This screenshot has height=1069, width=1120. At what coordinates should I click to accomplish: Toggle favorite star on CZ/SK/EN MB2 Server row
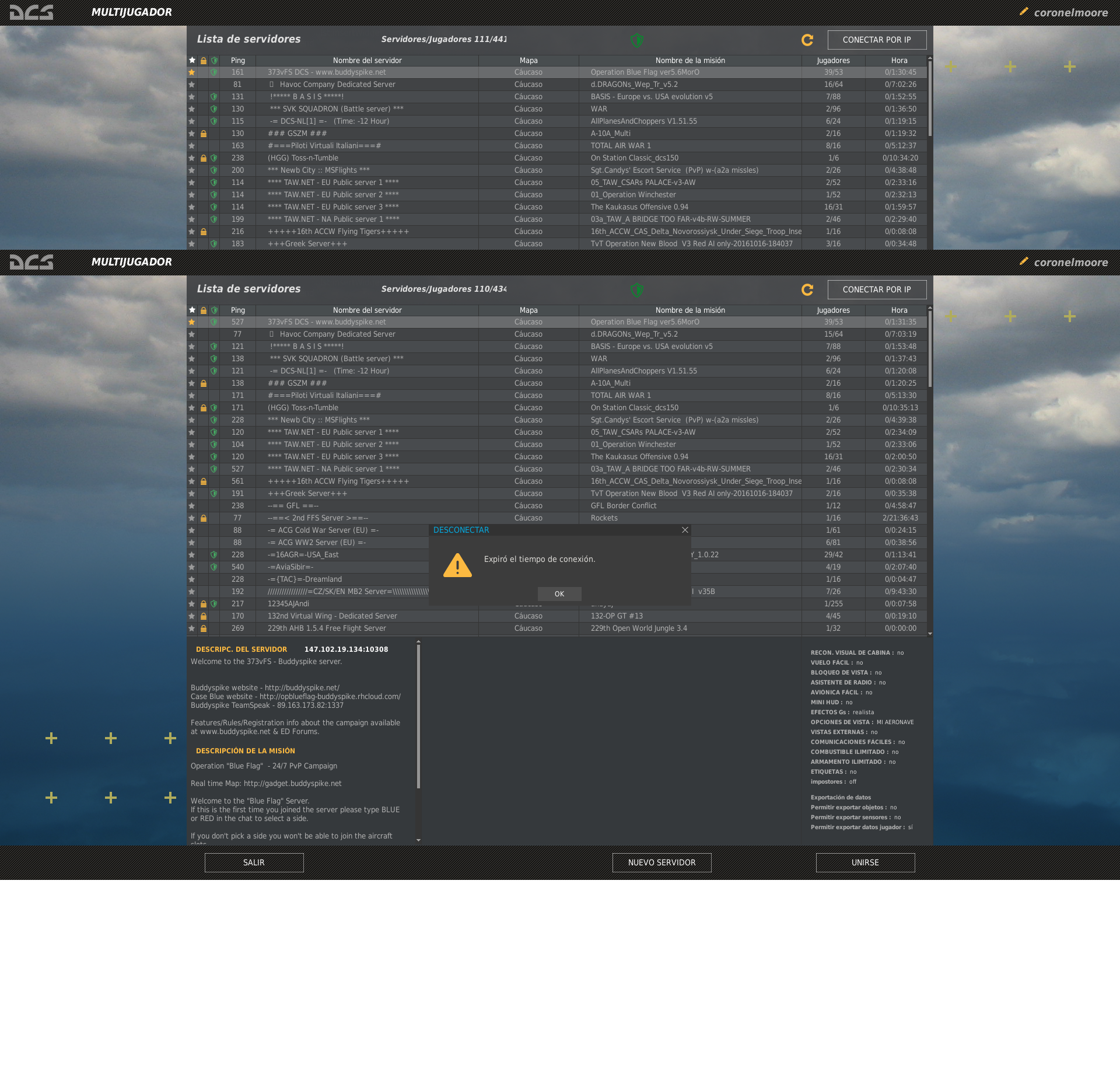(191, 592)
